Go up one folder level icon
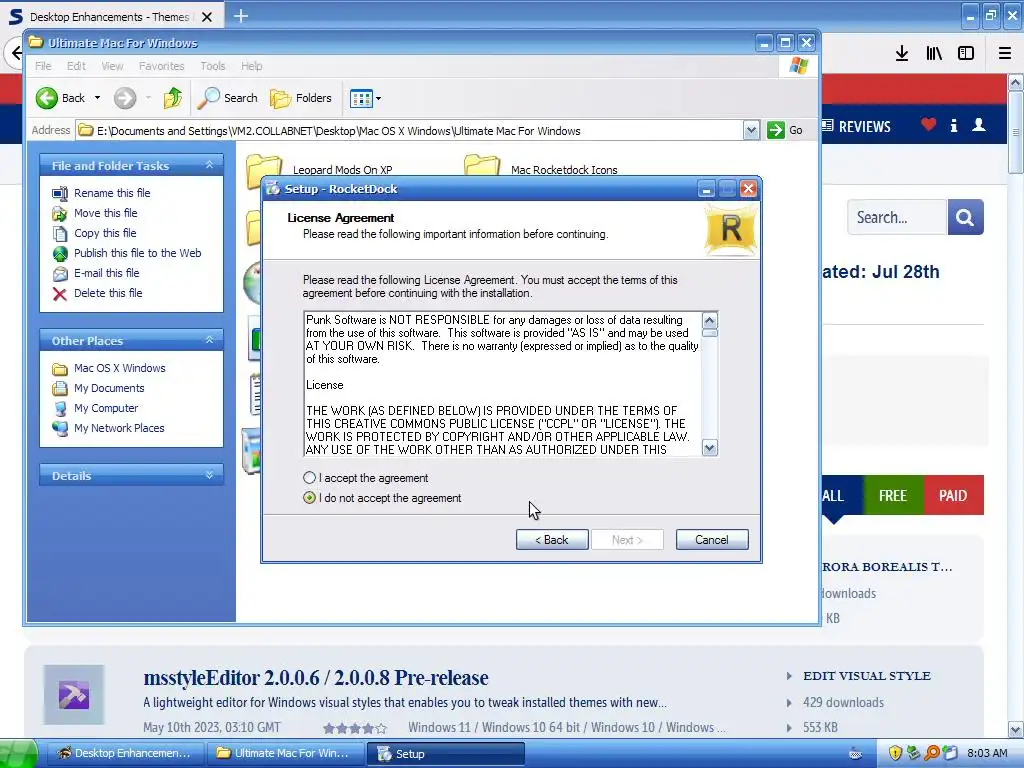This screenshot has height=768, width=1024. click(173, 98)
